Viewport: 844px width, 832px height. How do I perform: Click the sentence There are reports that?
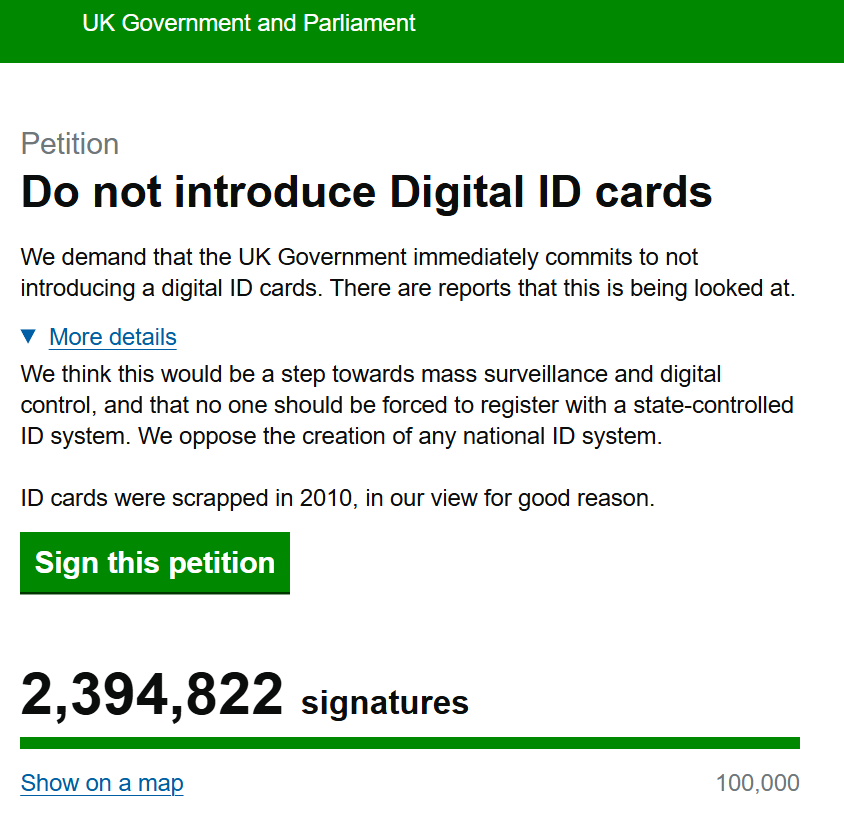pos(563,289)
